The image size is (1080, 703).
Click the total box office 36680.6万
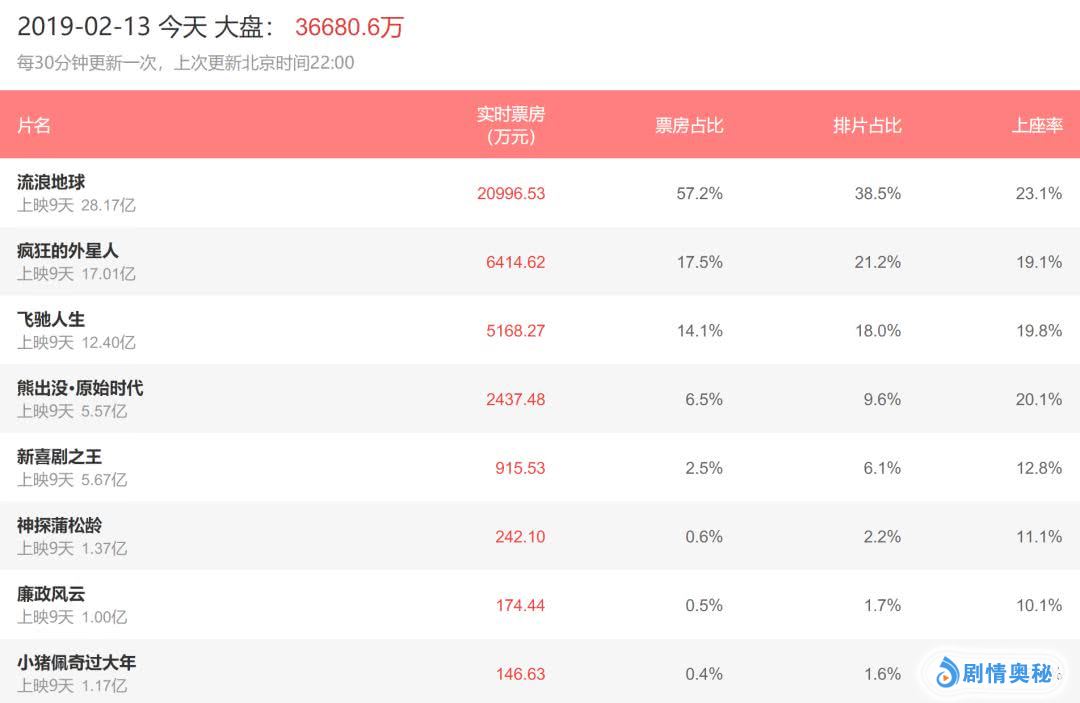[x=349, y=27]
